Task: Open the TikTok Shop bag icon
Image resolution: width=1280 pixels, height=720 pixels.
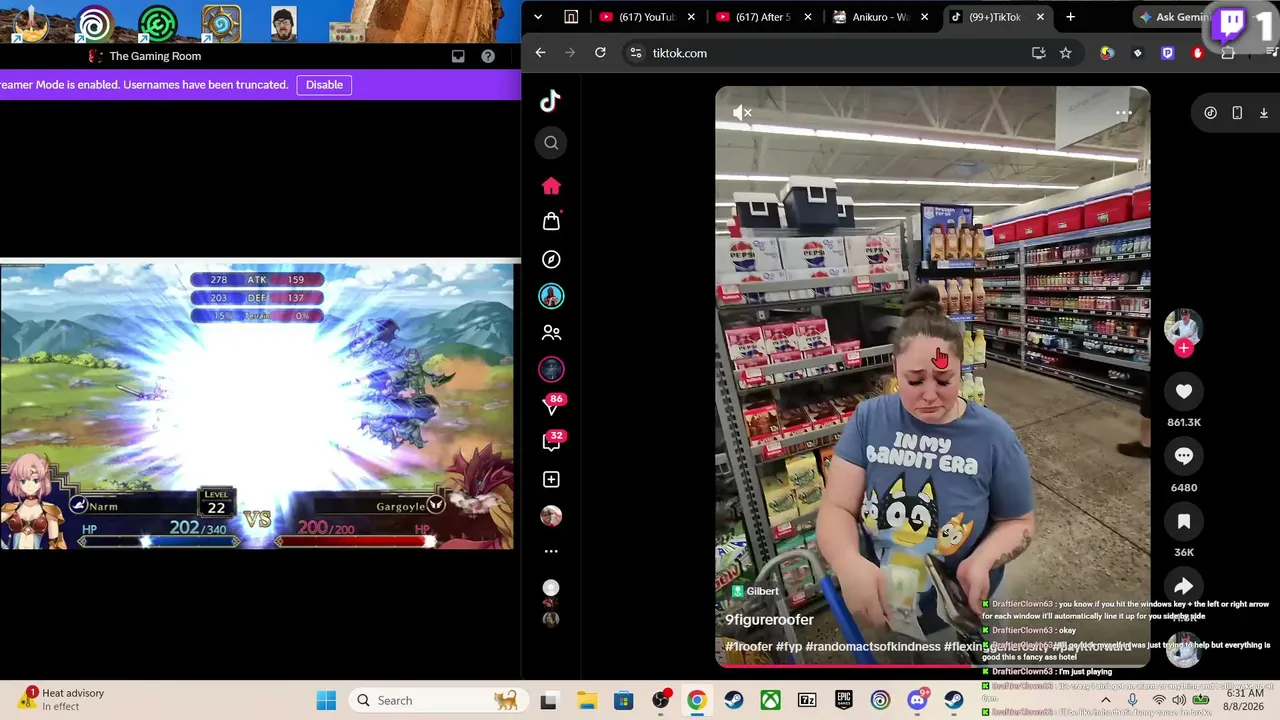Action: tap(551, 221)
